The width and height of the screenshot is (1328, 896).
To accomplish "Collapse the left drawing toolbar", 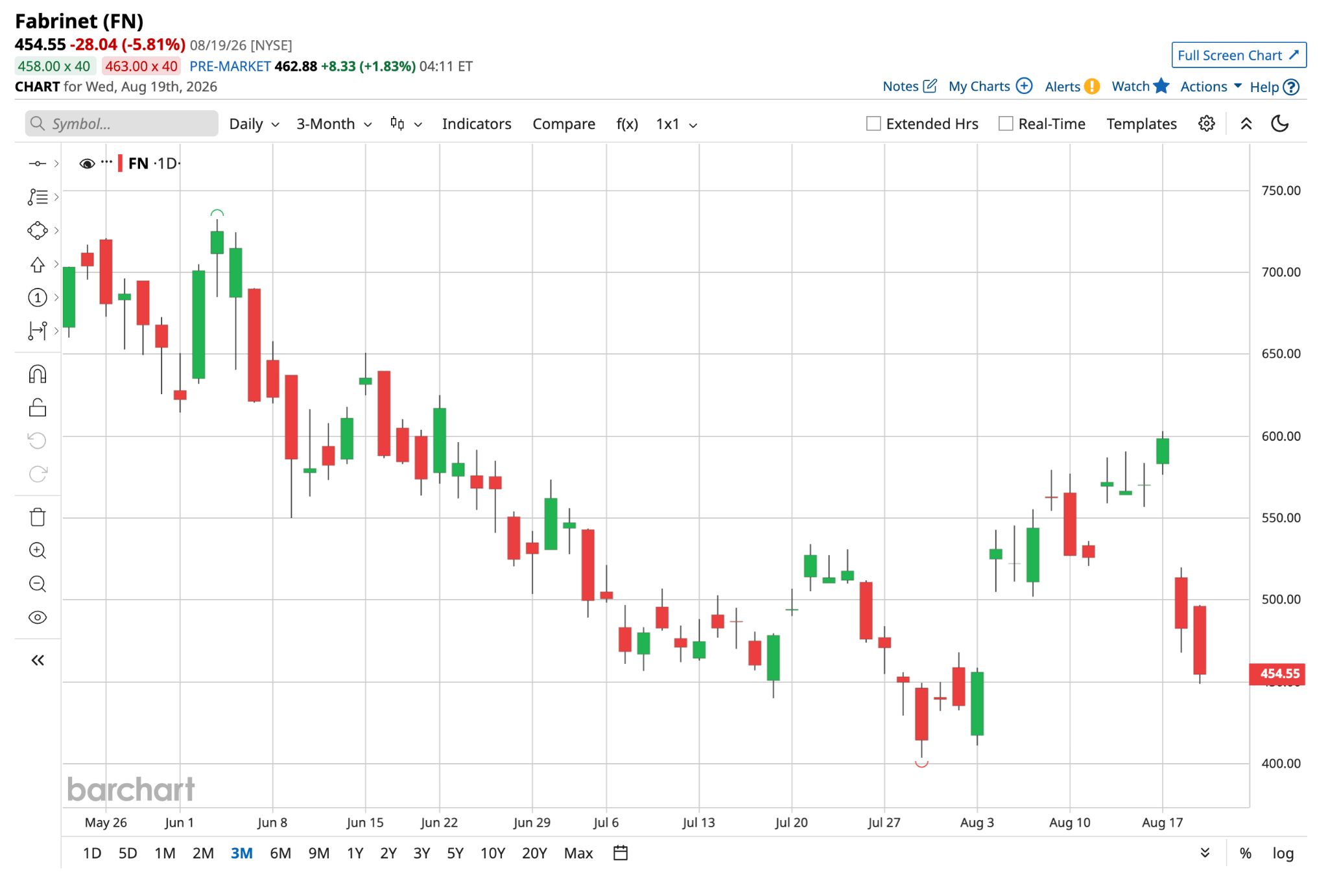I will 38,660.
